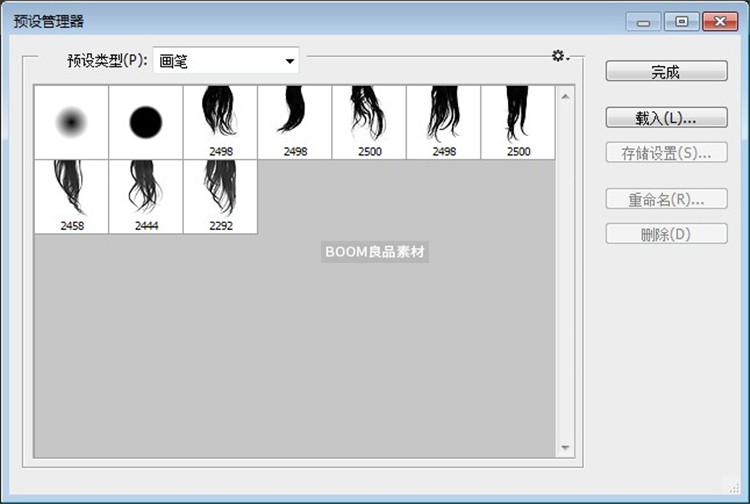The width and height of the screenshot is (750, 504).
Task: Select the first hair brush labeled 2500
Action: [369, 118]
